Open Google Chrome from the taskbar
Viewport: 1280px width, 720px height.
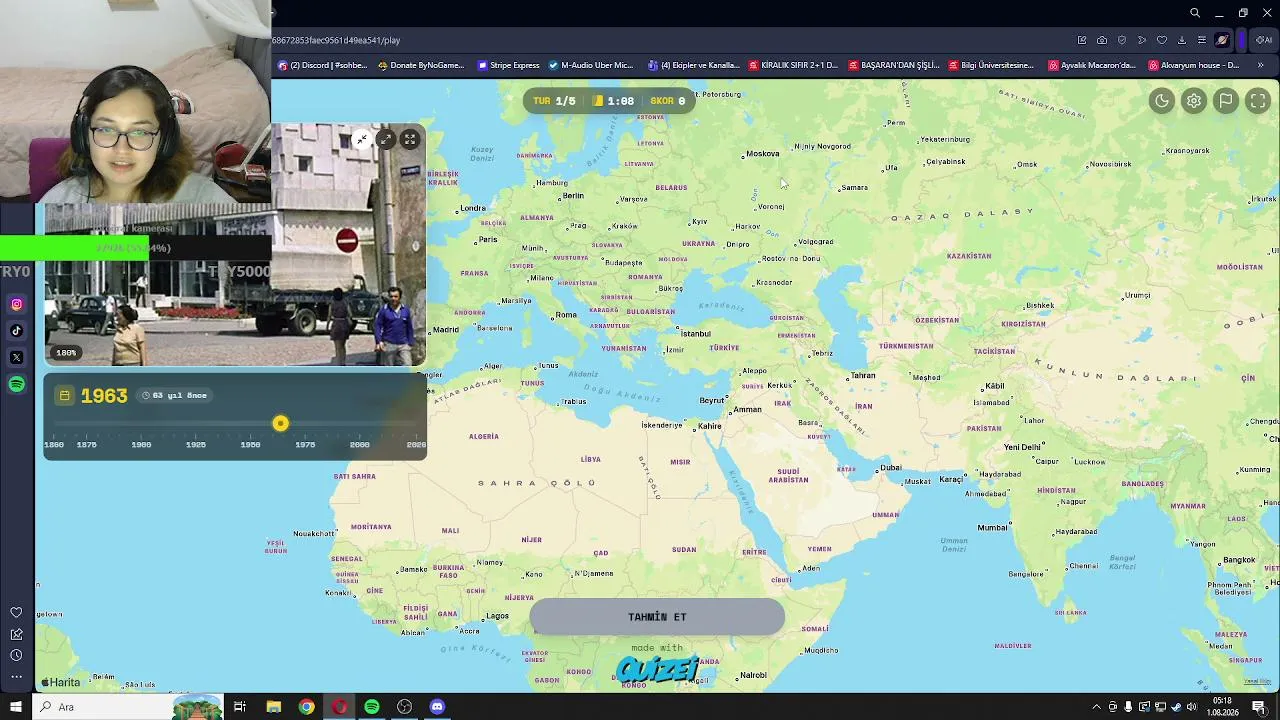pyautogui.click(x=306, y=707)
